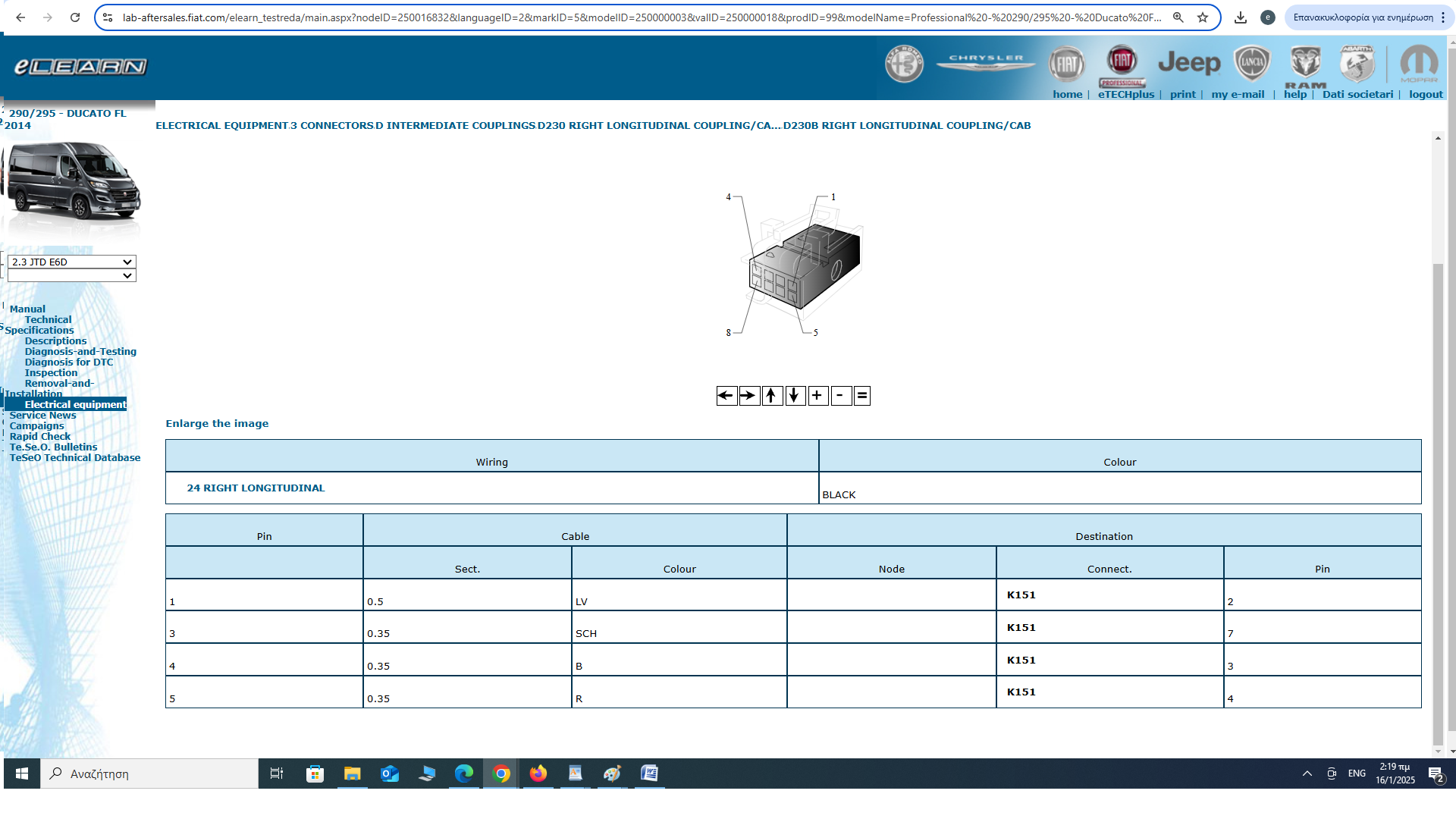Select the Mopar brand logo
This screenshot has height=819, width=1456.
pos(1419,63)
